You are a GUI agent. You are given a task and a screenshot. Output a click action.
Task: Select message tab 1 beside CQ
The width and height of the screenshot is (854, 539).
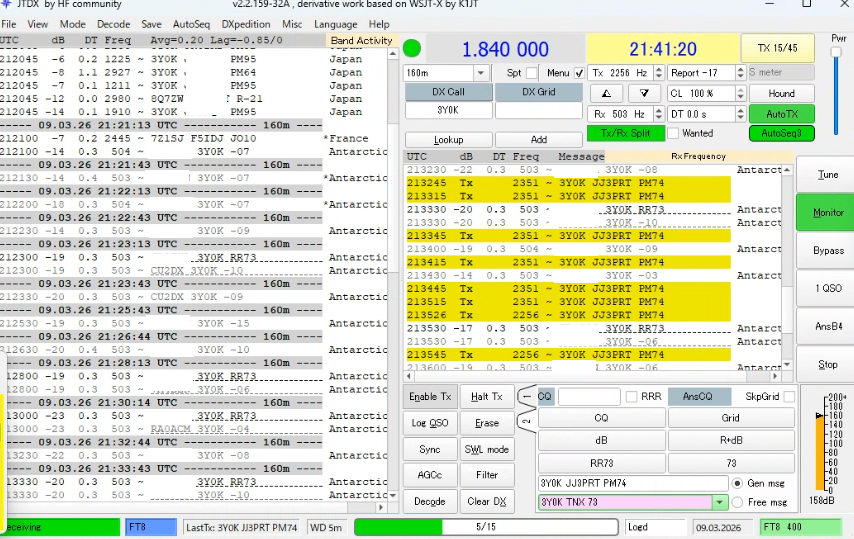[527, 396]
